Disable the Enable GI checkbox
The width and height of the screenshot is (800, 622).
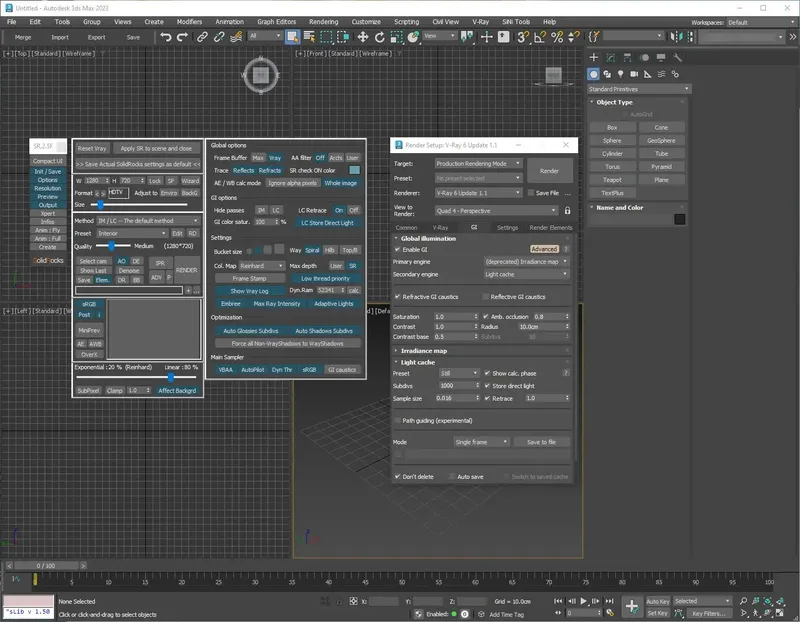(398, 249)
